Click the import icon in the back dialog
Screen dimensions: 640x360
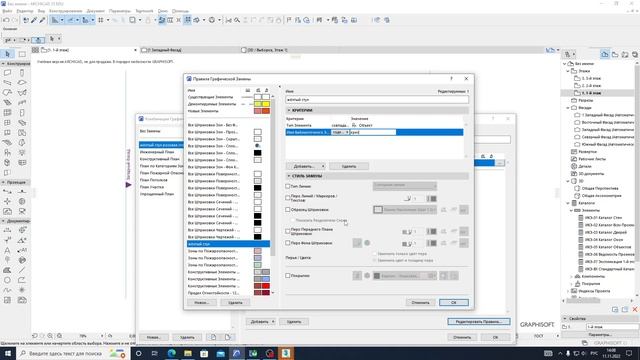213,337
